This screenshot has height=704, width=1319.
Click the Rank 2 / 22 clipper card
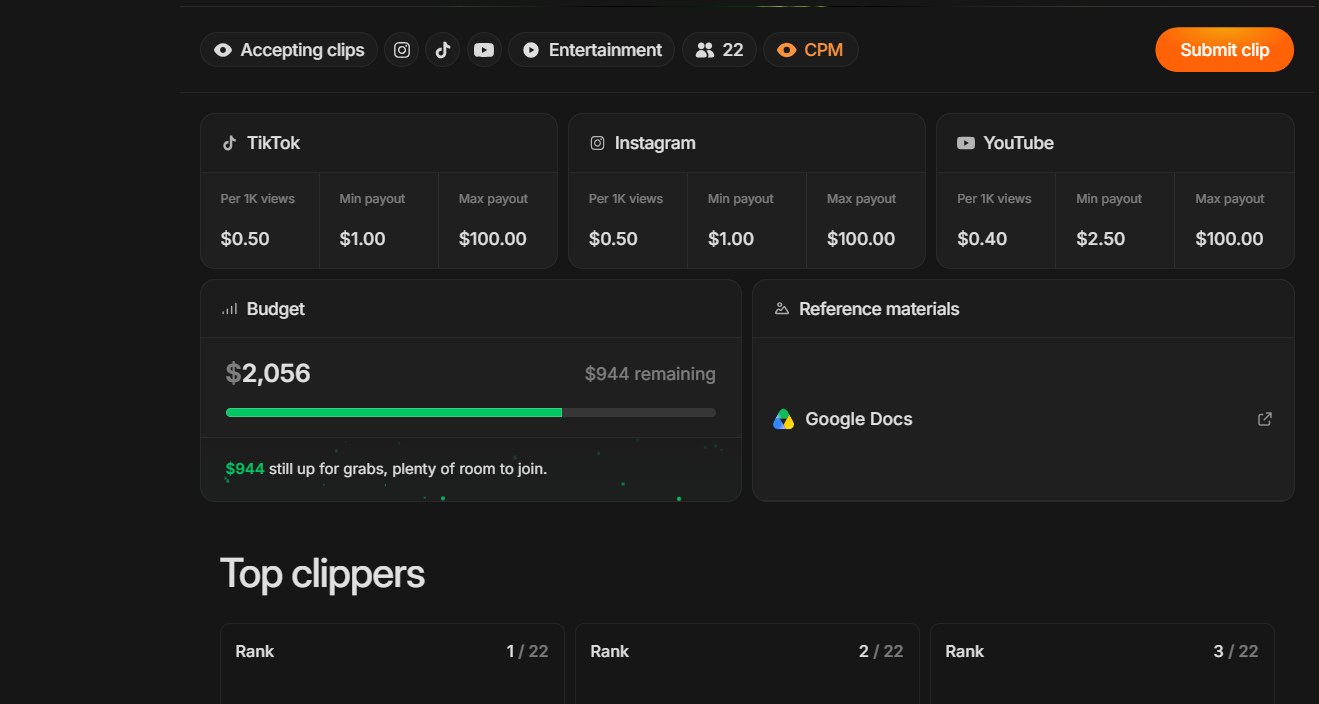click(747, 664)
